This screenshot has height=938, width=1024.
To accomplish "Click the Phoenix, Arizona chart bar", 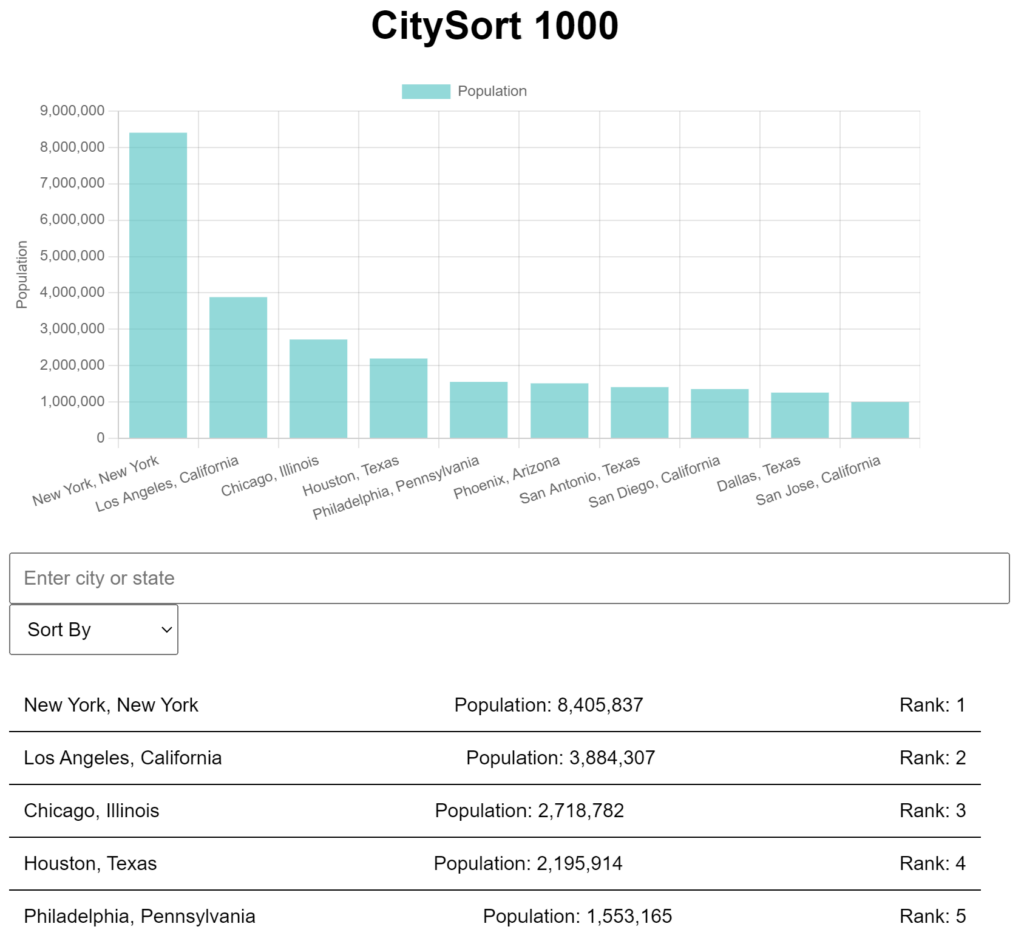I will pyautogui.click(x=559, y=411).
